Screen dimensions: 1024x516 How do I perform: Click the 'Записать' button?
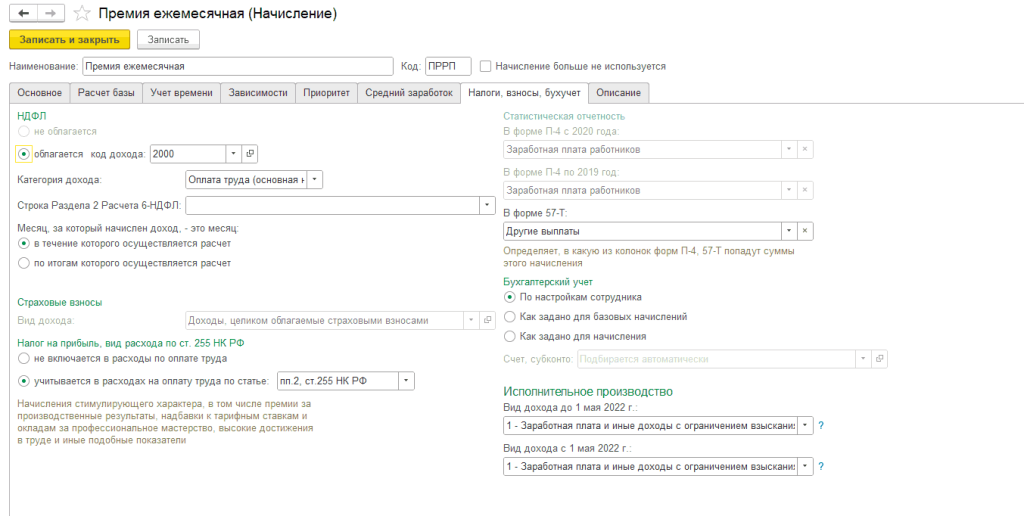168,39
